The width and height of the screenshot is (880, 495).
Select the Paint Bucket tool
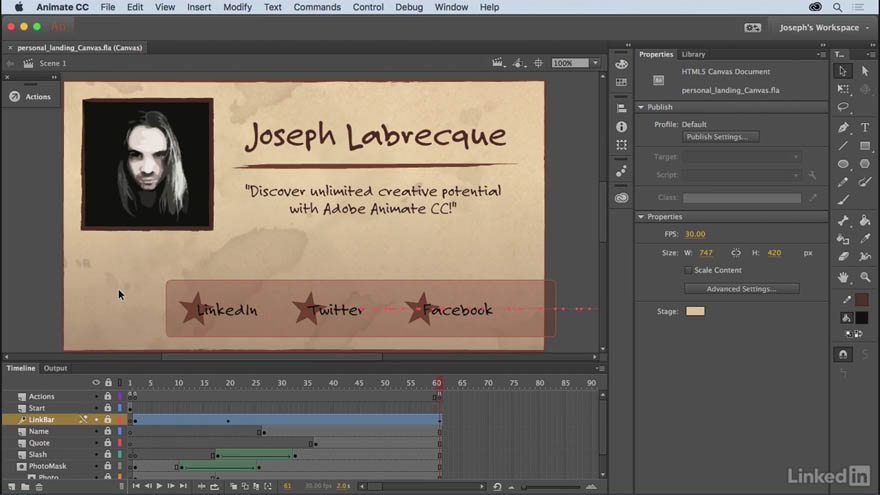tap(865, 221)
